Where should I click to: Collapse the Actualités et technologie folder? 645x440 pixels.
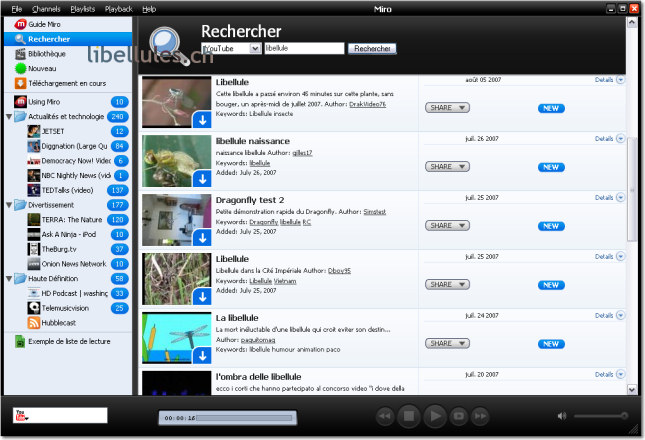(x=9, y=117)
